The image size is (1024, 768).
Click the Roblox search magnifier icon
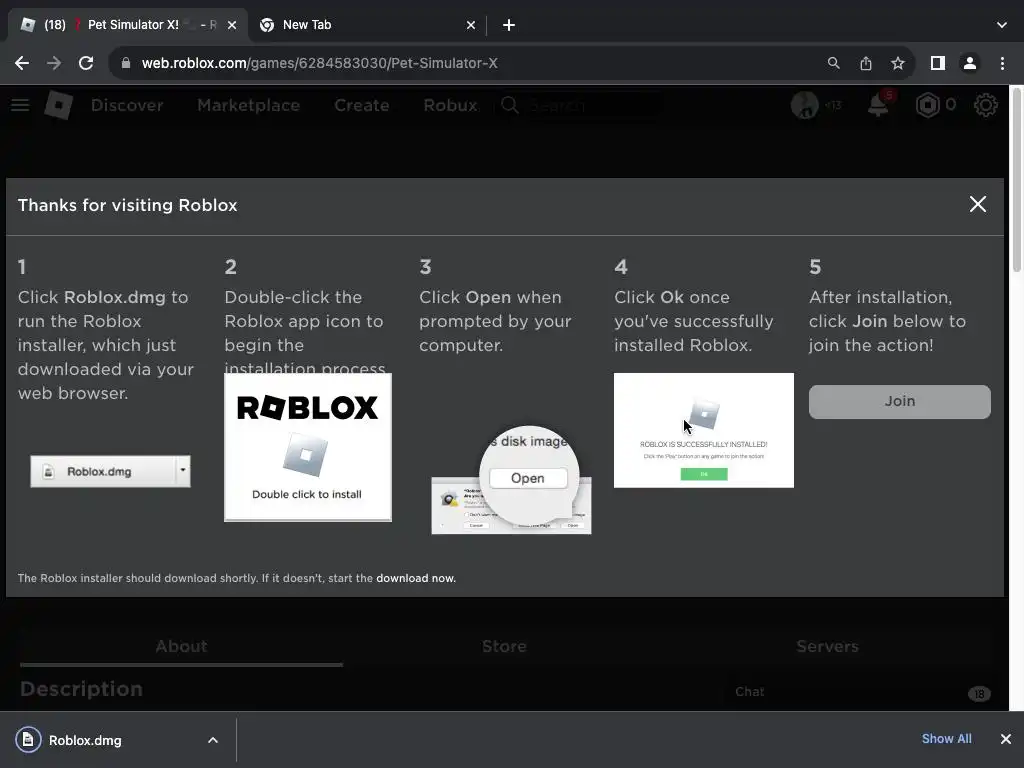click(x=510, y=105)
